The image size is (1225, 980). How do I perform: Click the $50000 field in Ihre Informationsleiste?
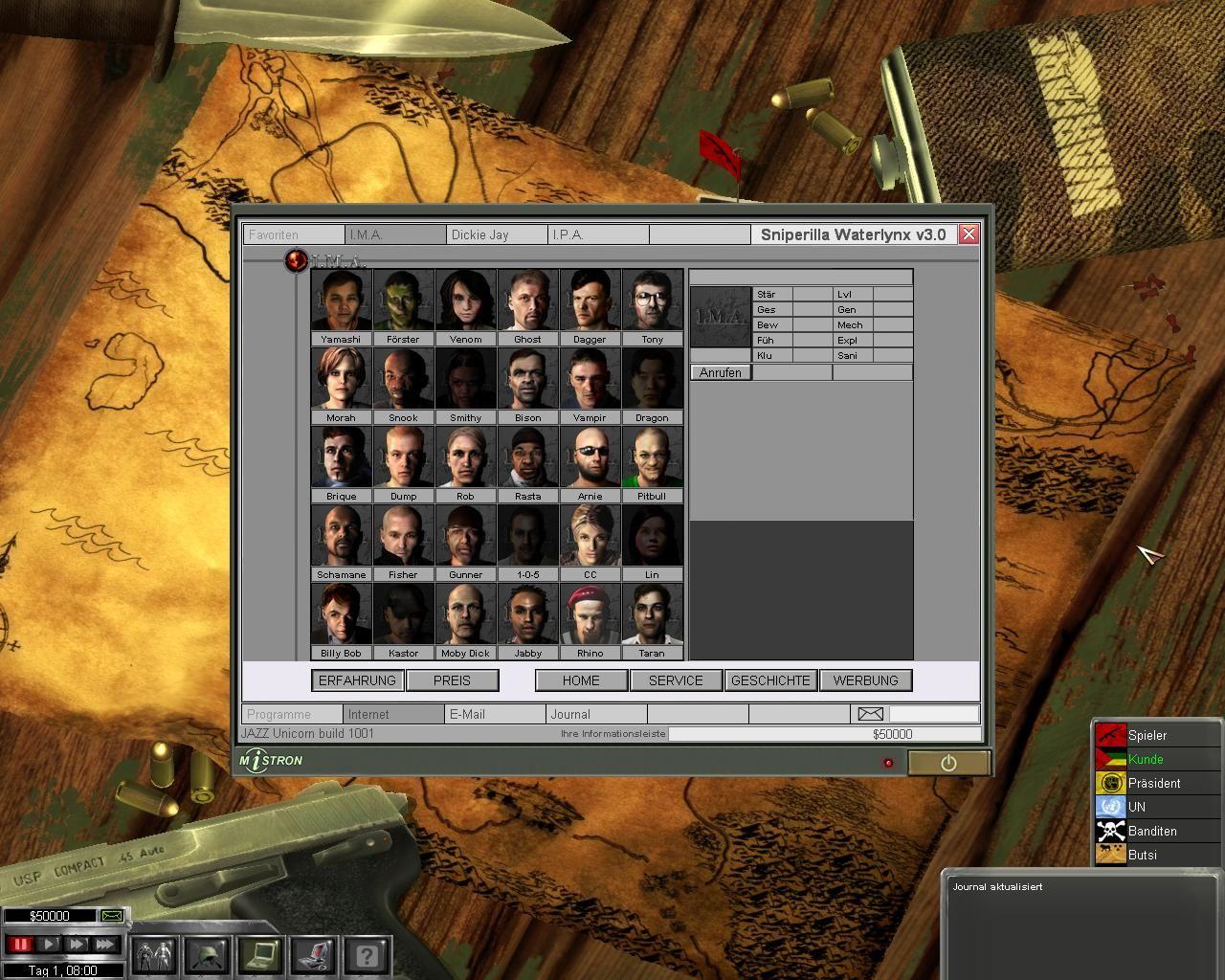(x=824, y=734)
